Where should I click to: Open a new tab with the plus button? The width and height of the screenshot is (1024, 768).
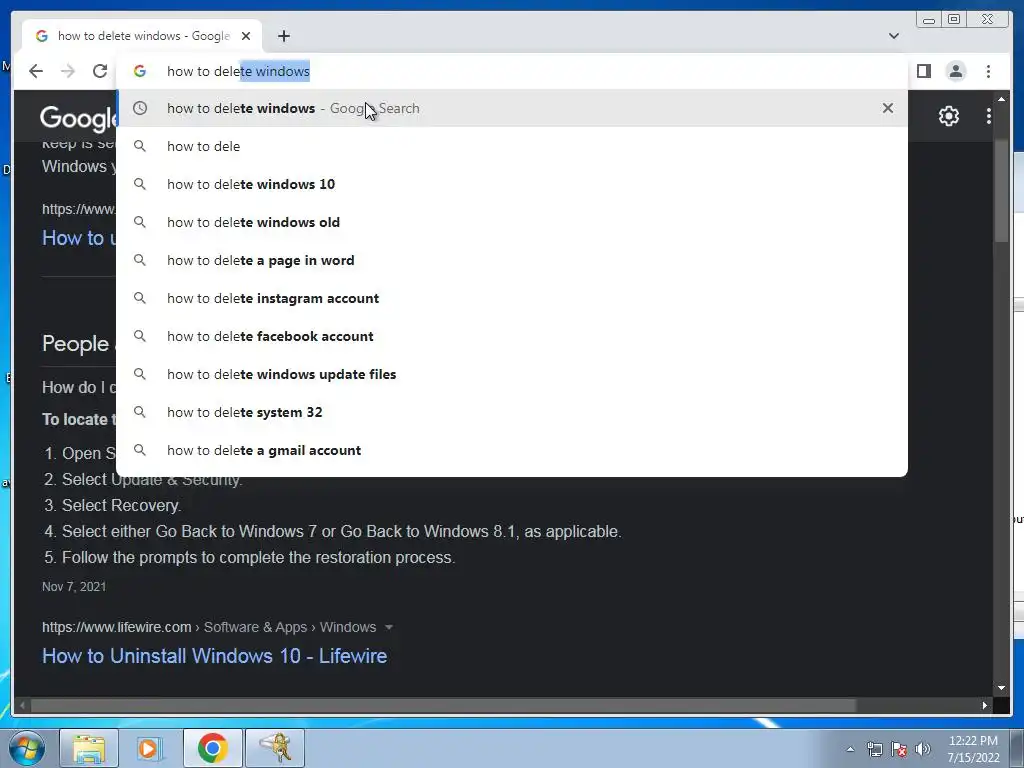pyautogui.click(x=283, y=36)
